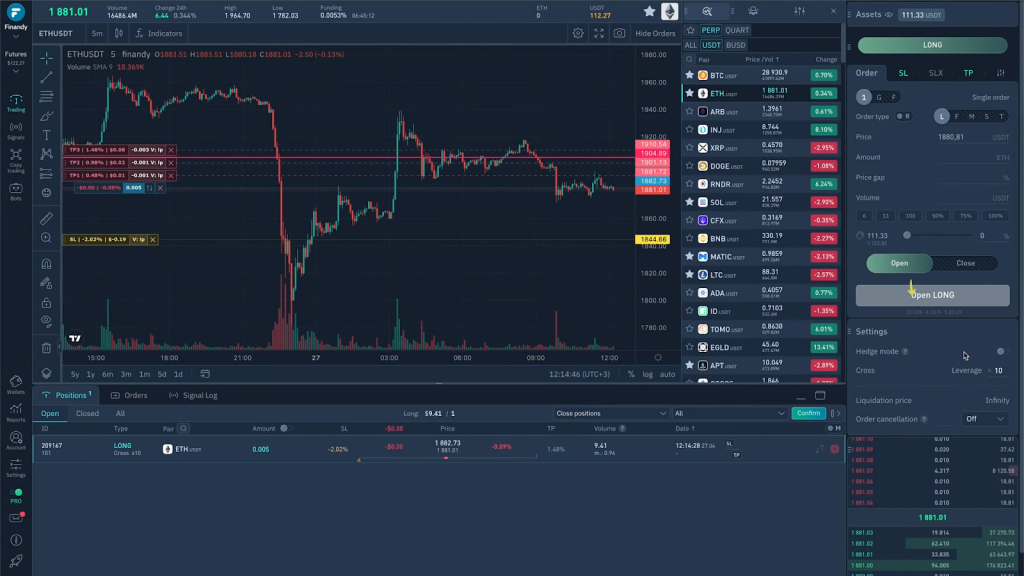Open the Signals sidebar section
The height and width of the screenshot is (576, 1024).
click(16, 131)
